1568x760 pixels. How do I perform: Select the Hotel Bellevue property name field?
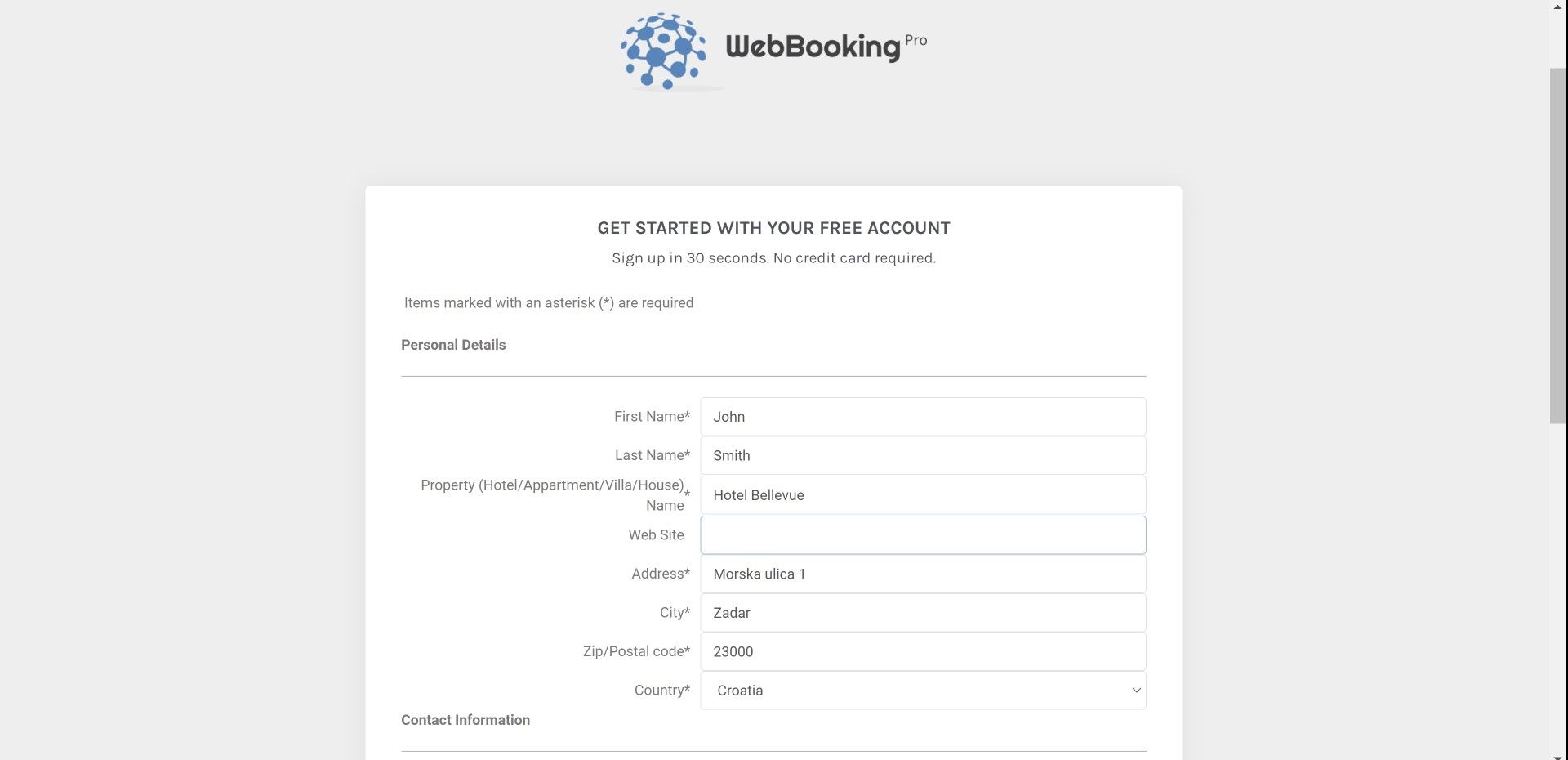click(x=923, y=495)
